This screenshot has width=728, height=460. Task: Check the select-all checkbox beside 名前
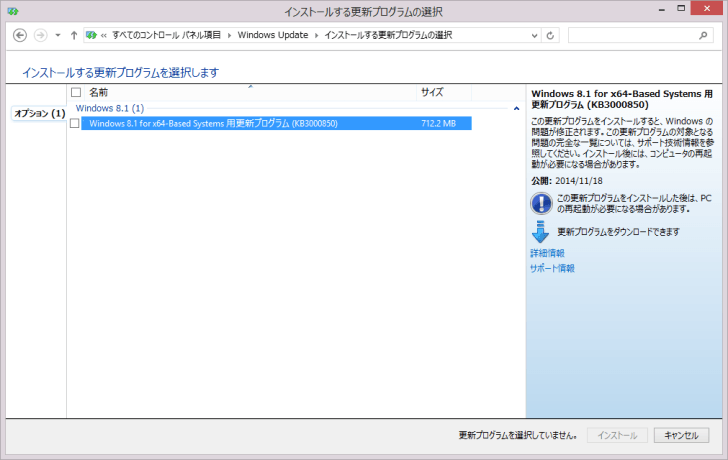point(76,92)
